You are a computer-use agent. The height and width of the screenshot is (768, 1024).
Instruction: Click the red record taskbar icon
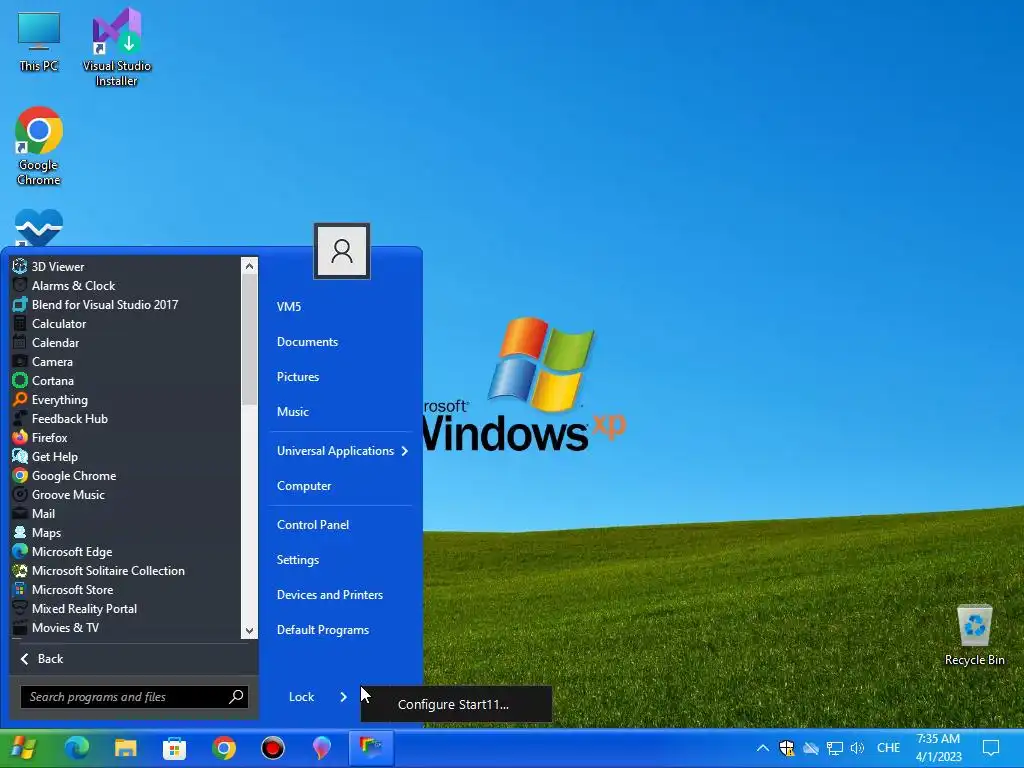(272, 748)
